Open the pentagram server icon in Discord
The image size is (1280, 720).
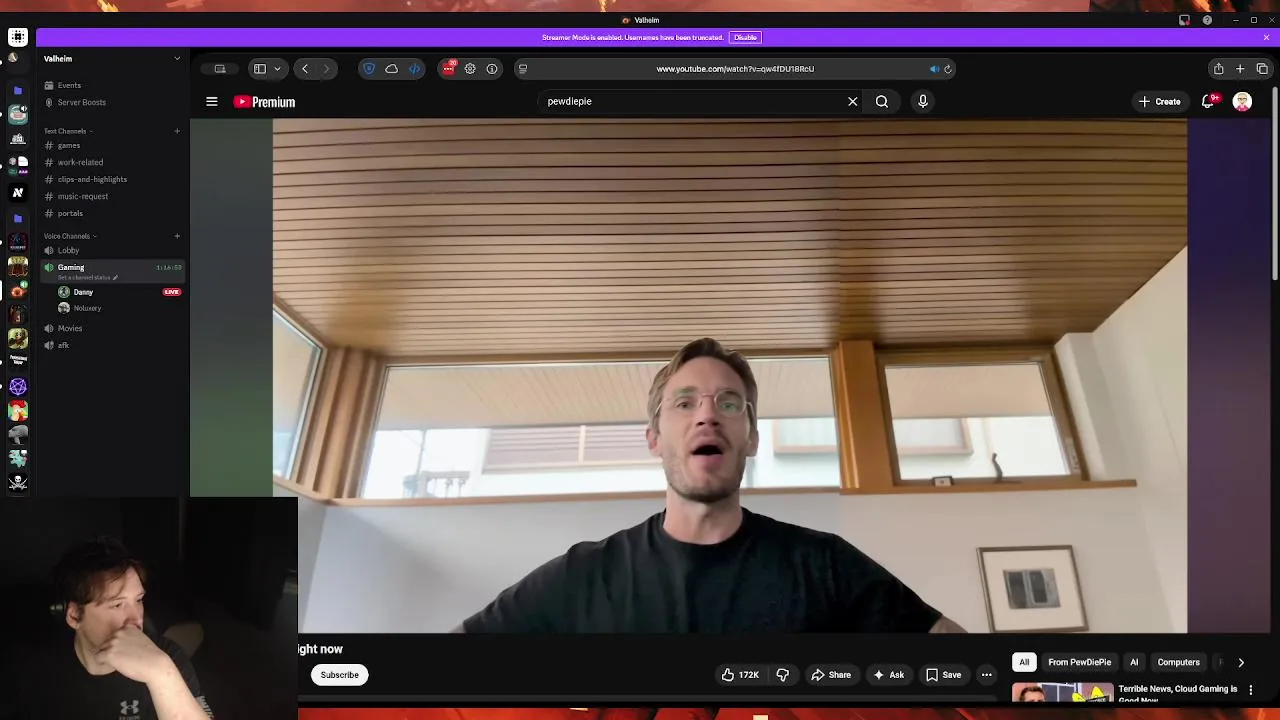point(17,387)
